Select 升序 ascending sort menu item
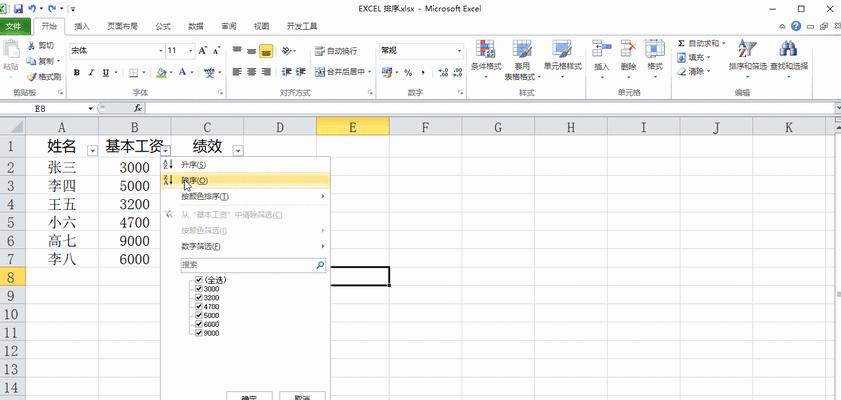The height and width of the screenshot is (400, 841). pos(194,164)
